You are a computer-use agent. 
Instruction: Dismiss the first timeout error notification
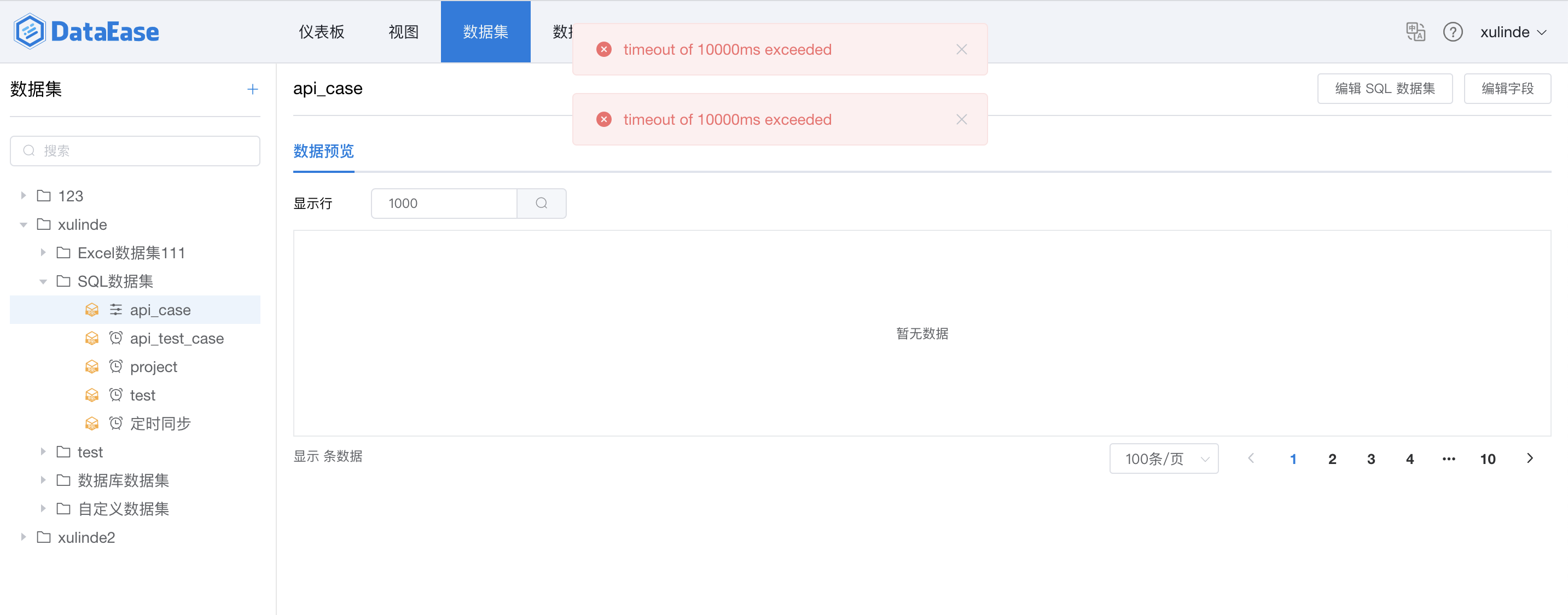962,49
